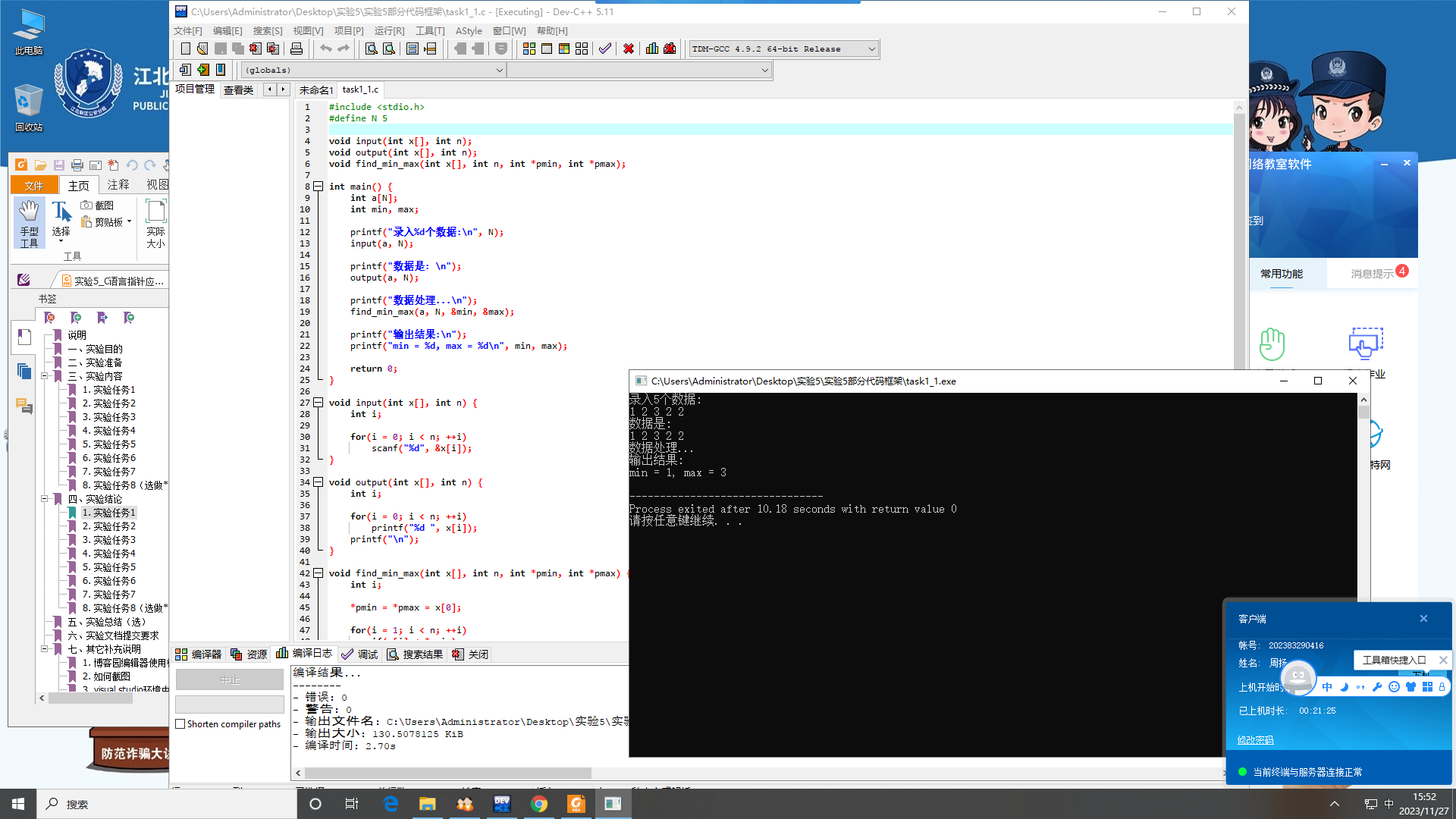
Task: Open Dev-C++ from the Windows taskbar
Action: [x=502, y=804]
